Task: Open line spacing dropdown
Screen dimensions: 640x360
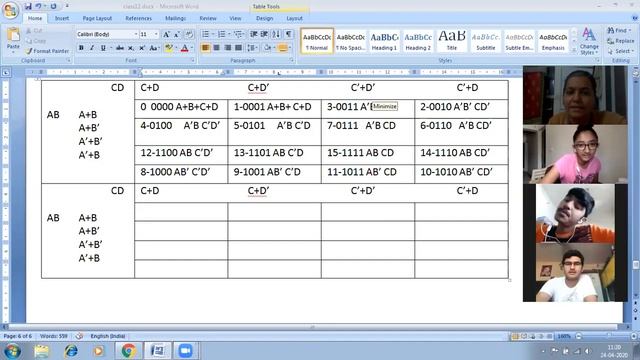Action: pos(252,48)
